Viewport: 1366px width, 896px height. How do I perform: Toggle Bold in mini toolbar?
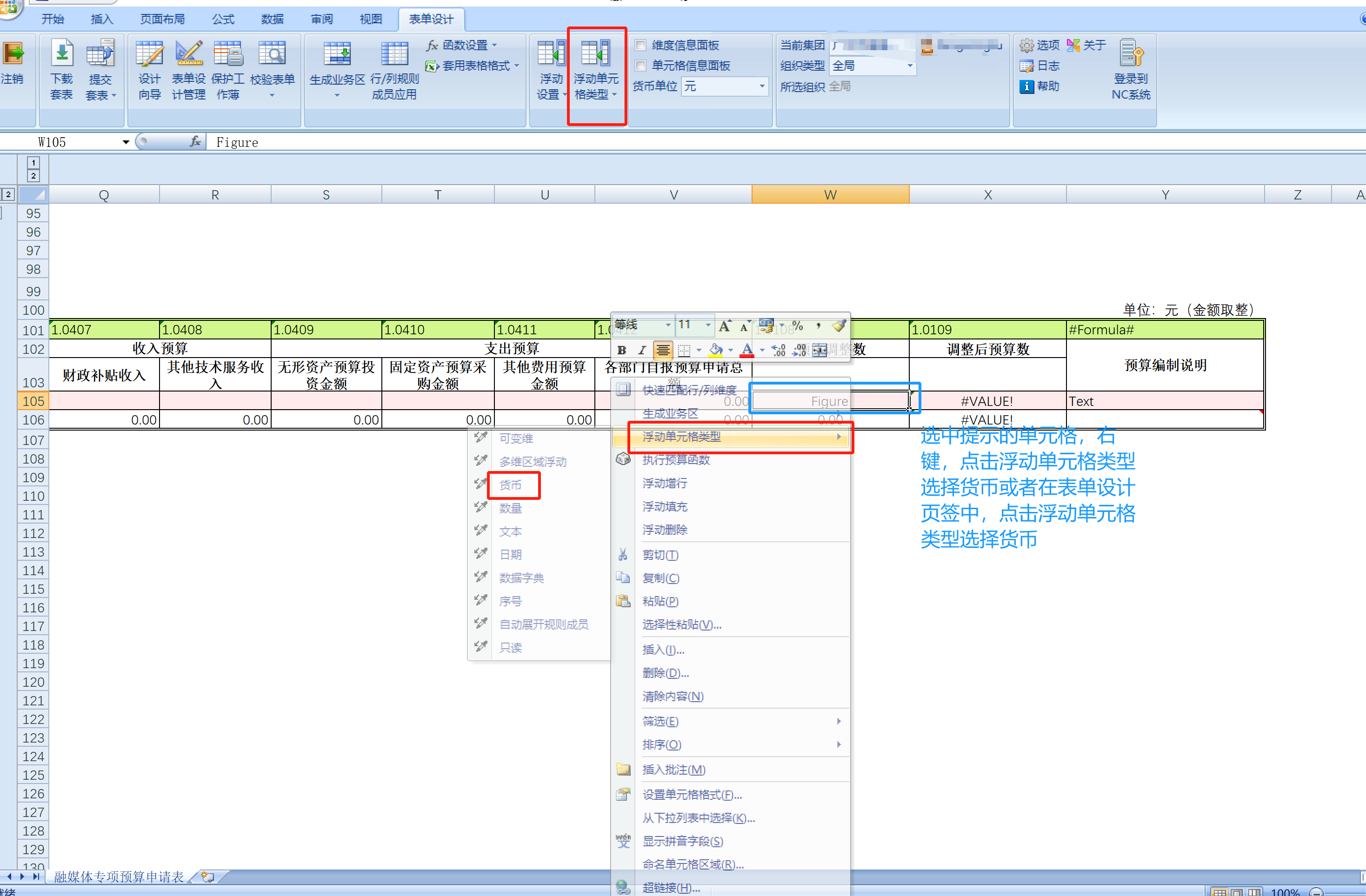click(621, 350)
